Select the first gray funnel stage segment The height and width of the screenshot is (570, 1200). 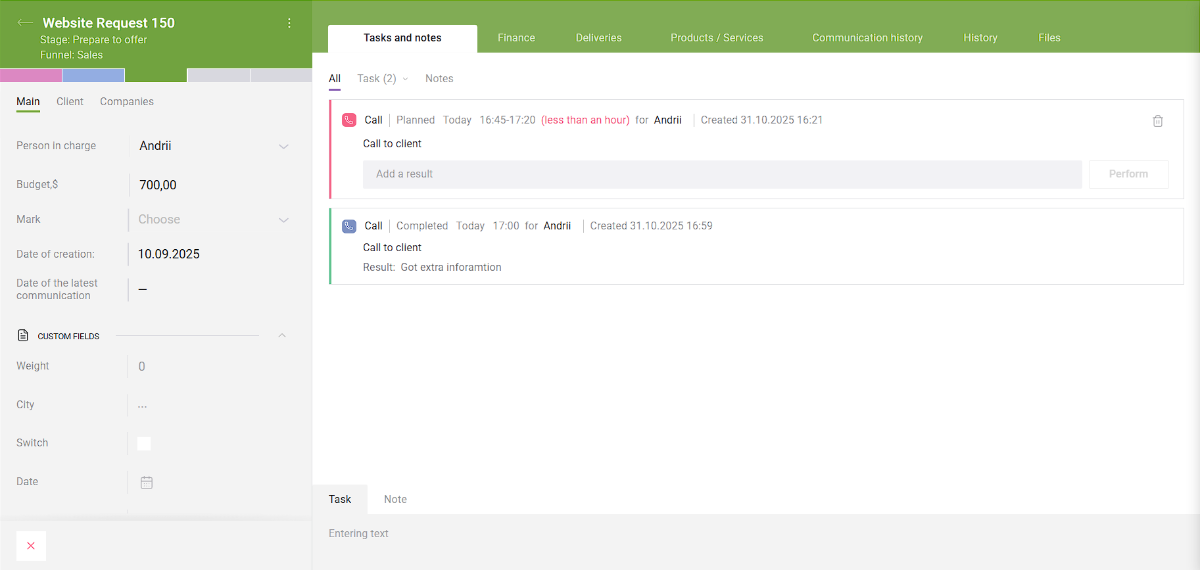(218, 75)
